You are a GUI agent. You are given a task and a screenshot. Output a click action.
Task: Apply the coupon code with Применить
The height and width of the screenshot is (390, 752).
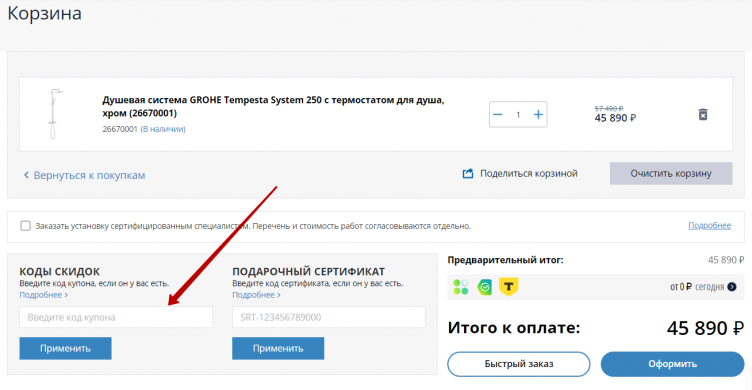(65, 348)
